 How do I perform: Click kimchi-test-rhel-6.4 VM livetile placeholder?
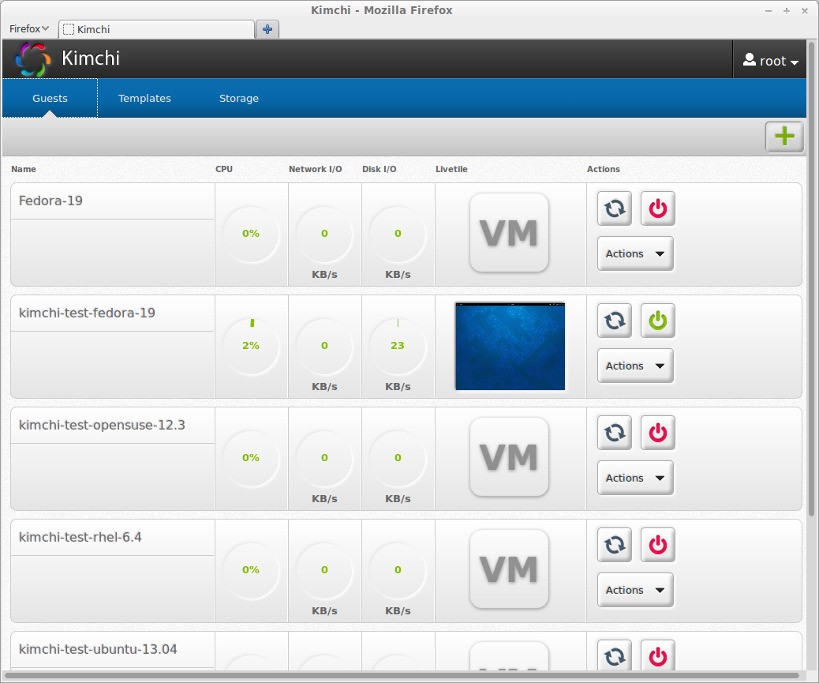[x=509, y=569]
